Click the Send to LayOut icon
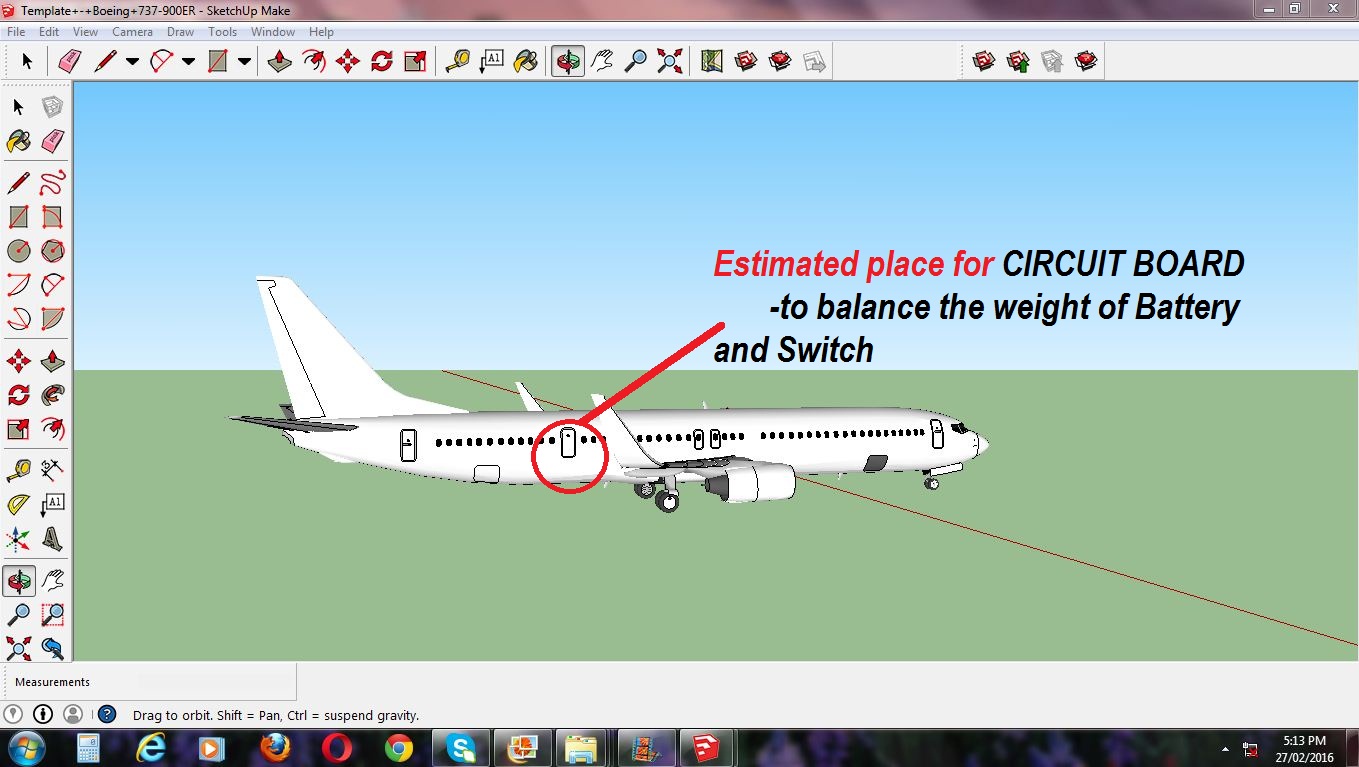Image resolution: width=1359 pixels, height=767 pixels. [x=814, y=62]
